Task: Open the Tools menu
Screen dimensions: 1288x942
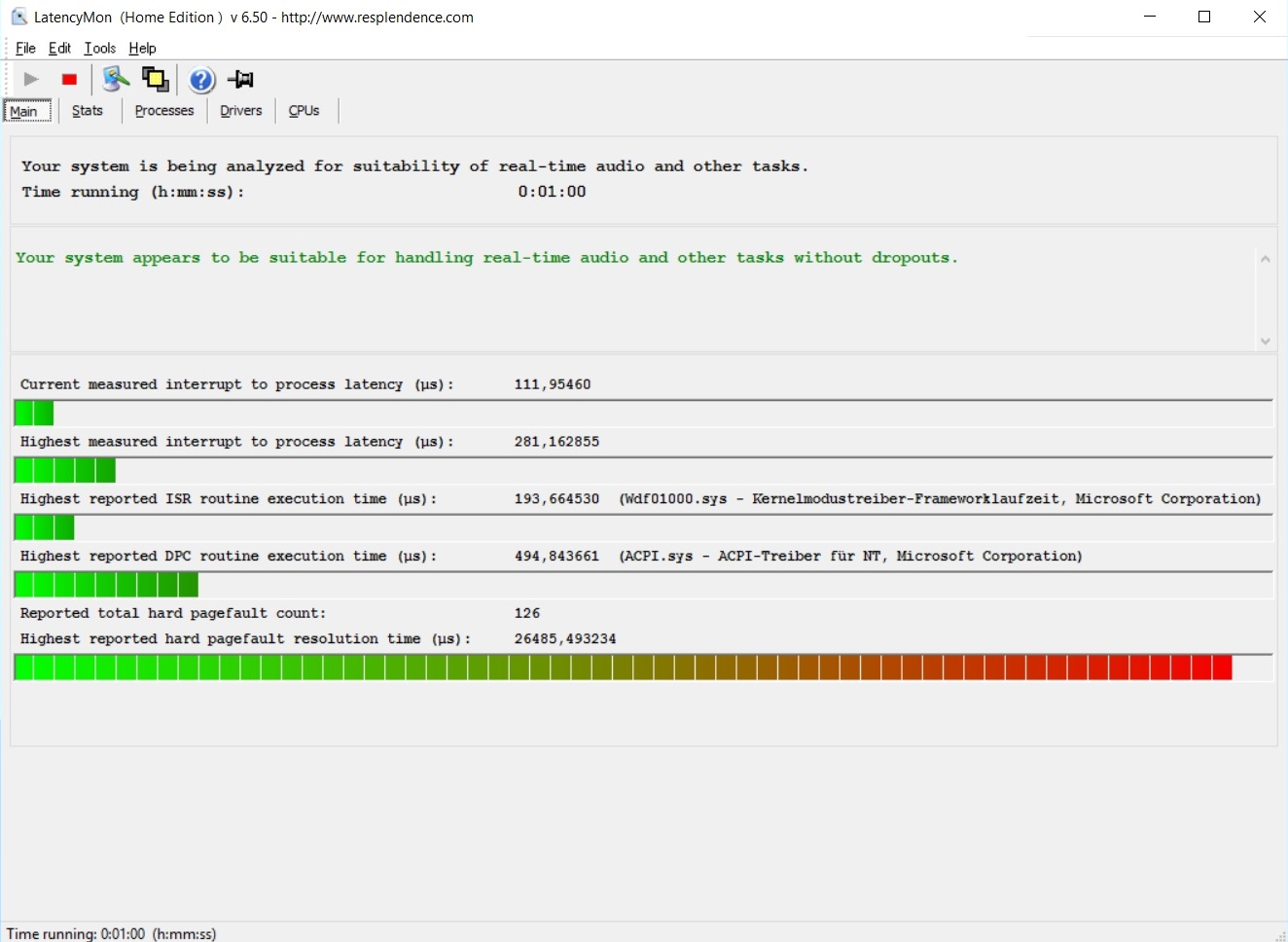Action: (99, 48)
